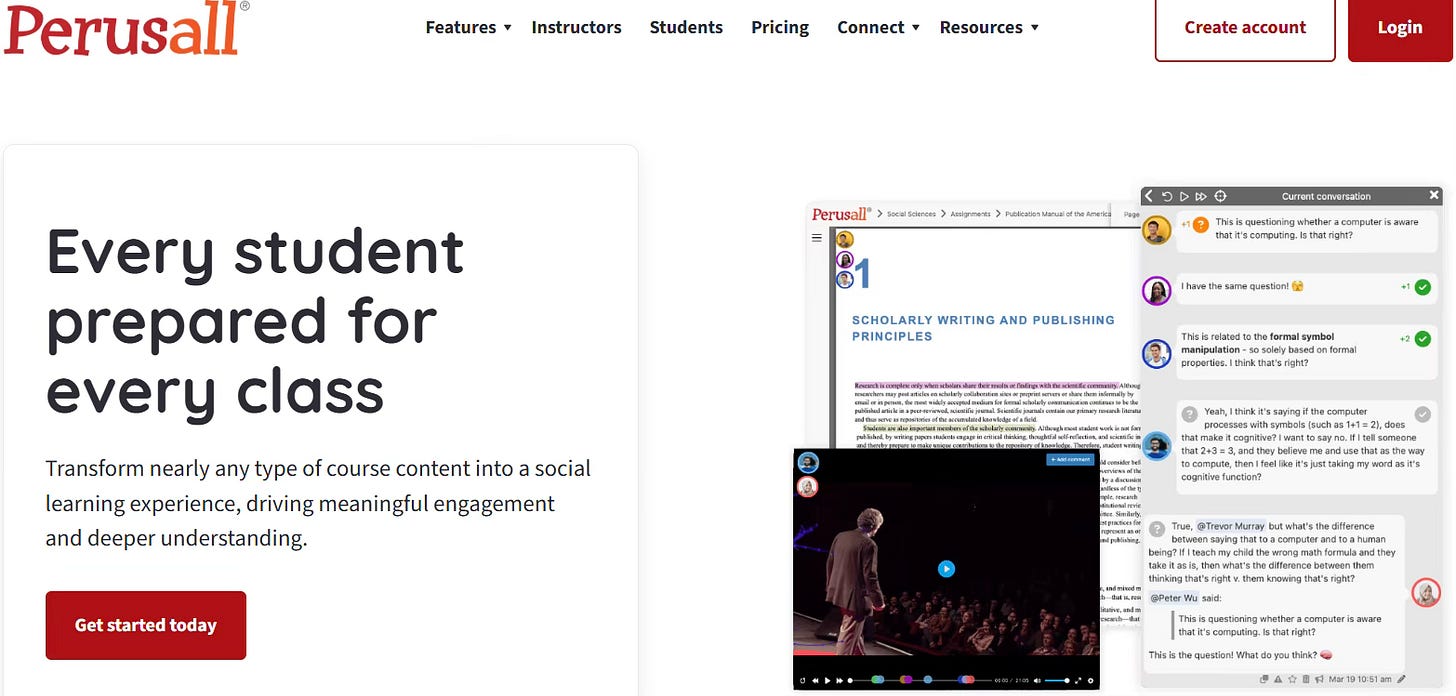Image resolution: width=1456 pixels, height=696 pixels.
Task: Open the video settings gear
Action: click(x=1091, y=681)
